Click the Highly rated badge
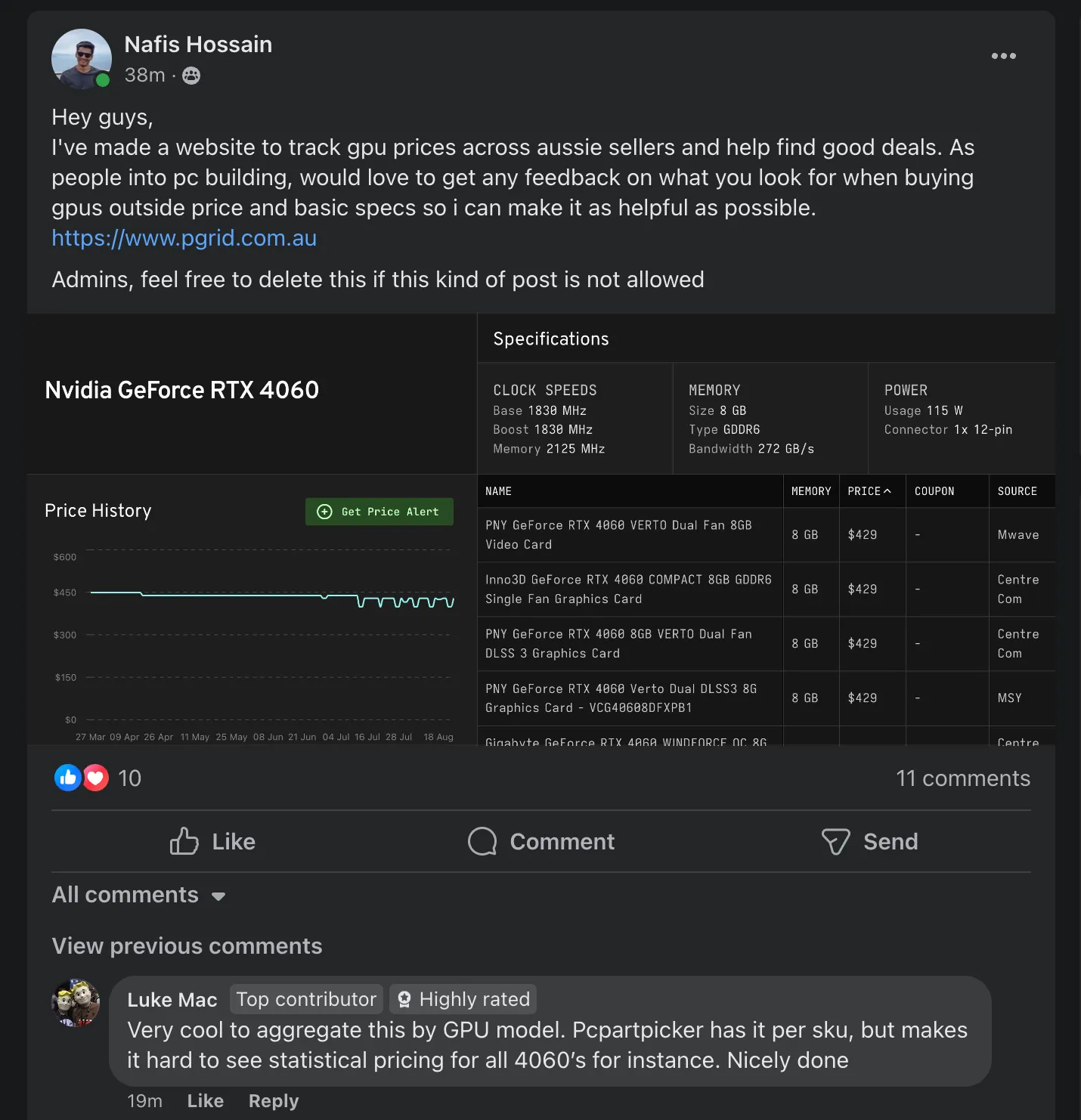Screen dimensions: 1081x1120 click(x=463, y=999)
